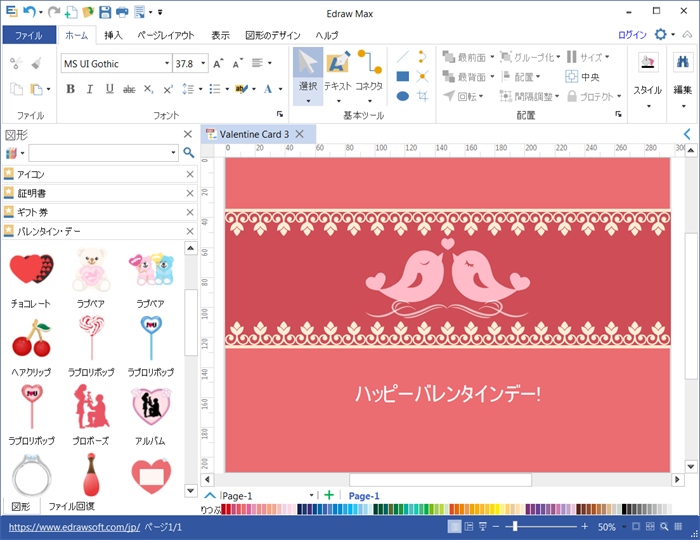Toggle italic text formatting

tap(89, 89)
